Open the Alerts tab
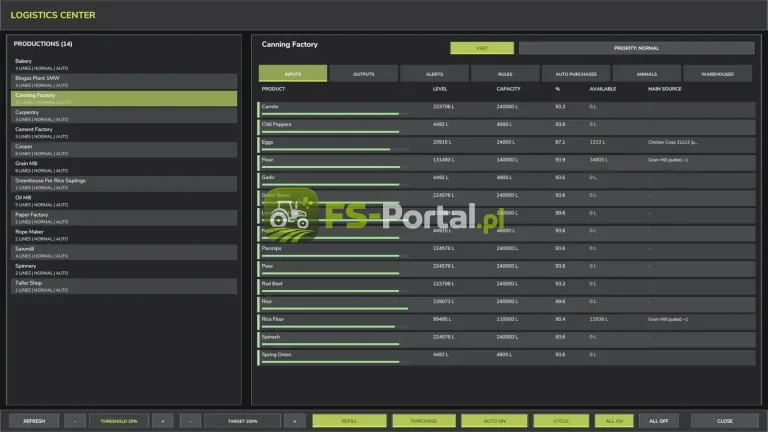 (434, 73)
